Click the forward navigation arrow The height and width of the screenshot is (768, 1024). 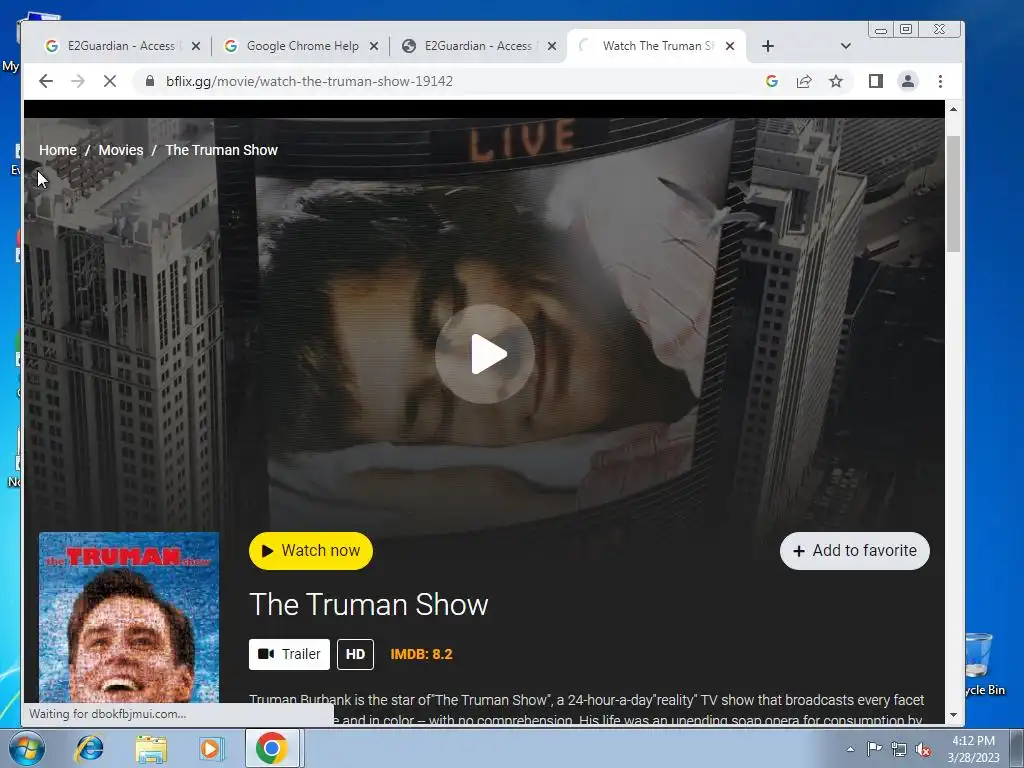pos(78,82)
